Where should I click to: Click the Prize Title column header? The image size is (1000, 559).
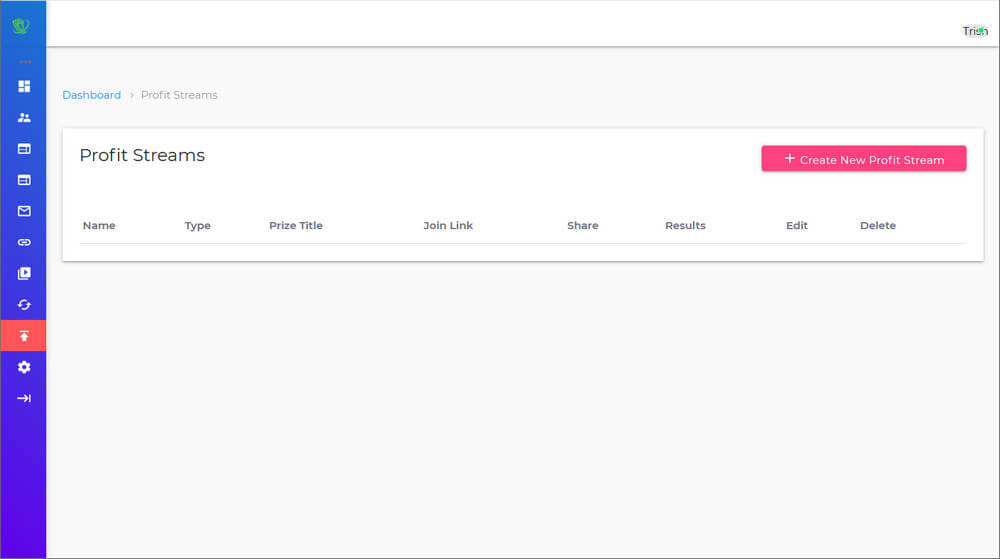296,226
